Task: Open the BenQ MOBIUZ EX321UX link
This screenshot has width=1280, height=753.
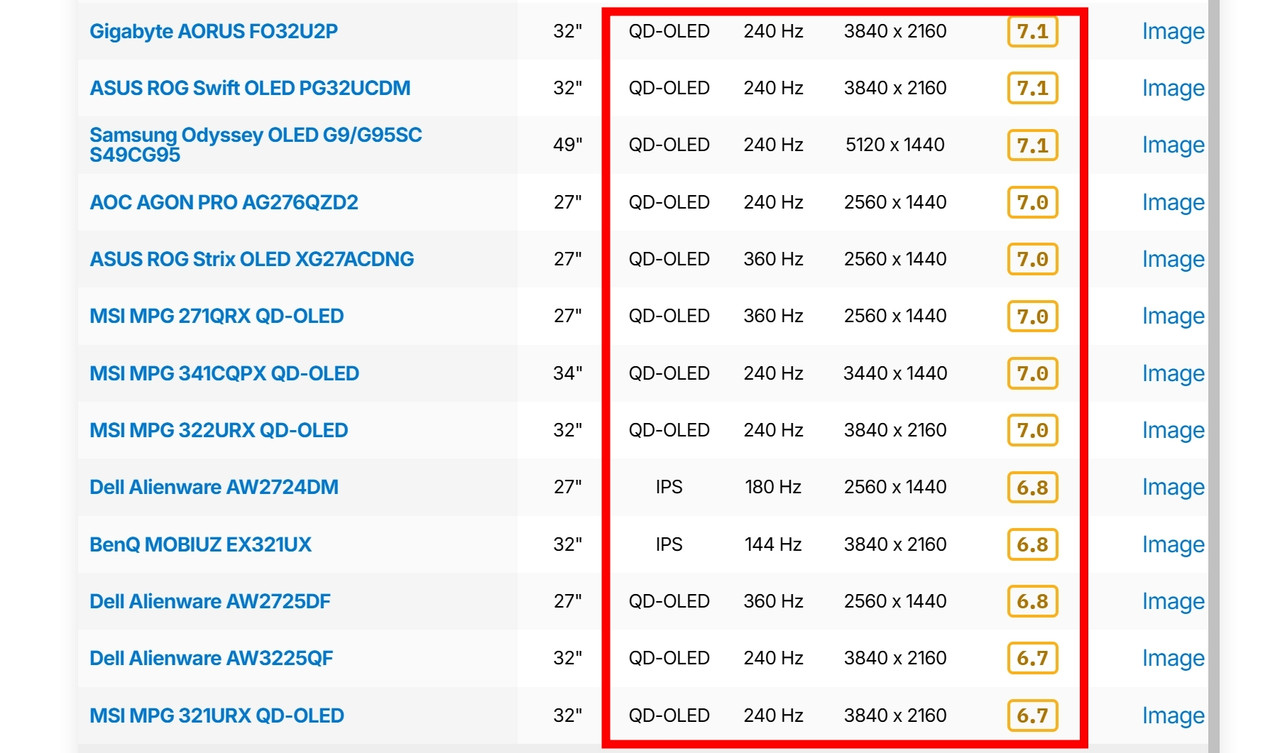Action: click(x=201, y=544)
